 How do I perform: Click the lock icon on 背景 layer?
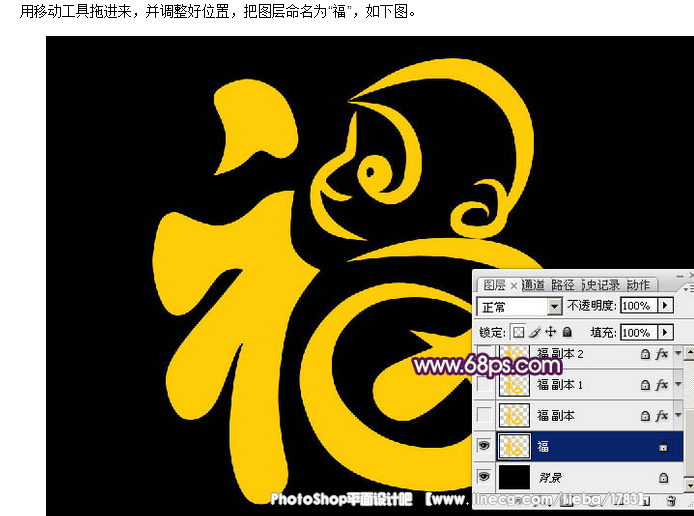[x=663, y=478]
